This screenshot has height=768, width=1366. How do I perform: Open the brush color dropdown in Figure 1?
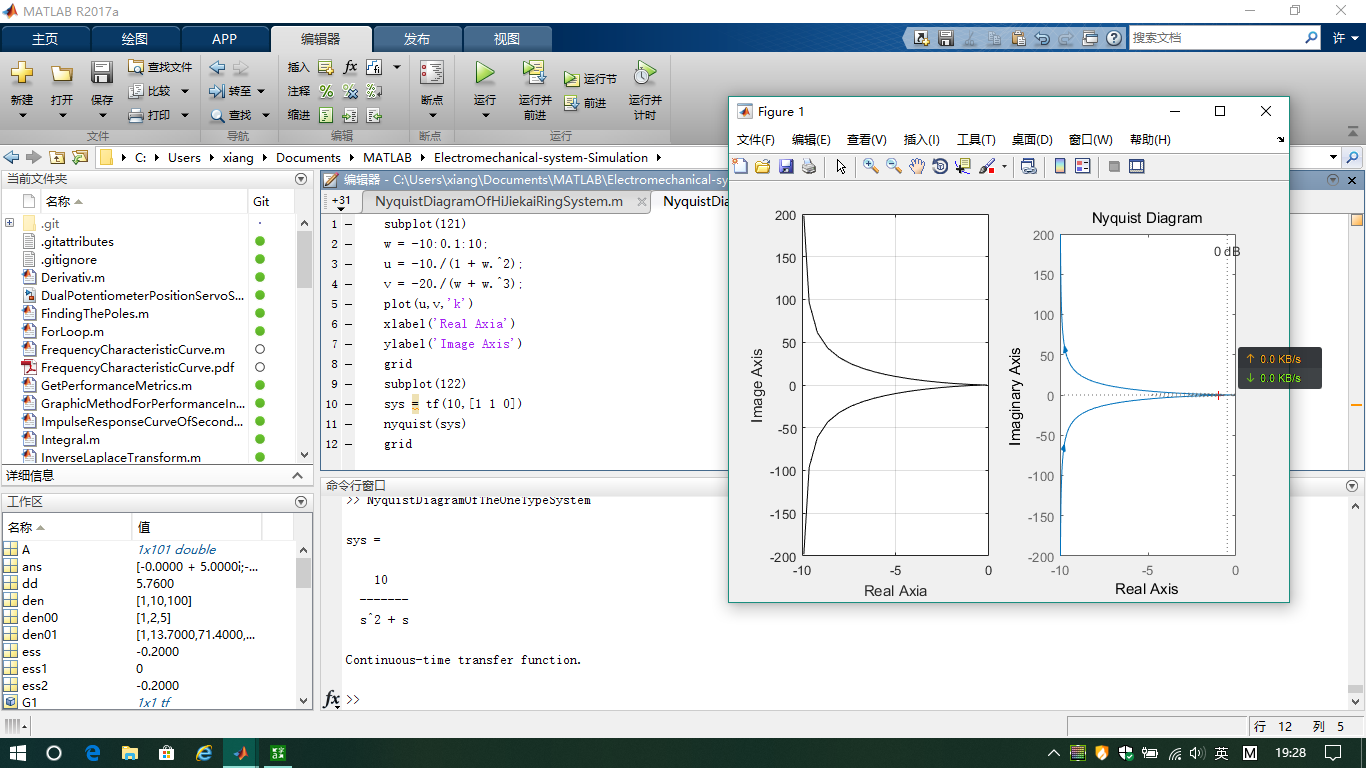1004,167
